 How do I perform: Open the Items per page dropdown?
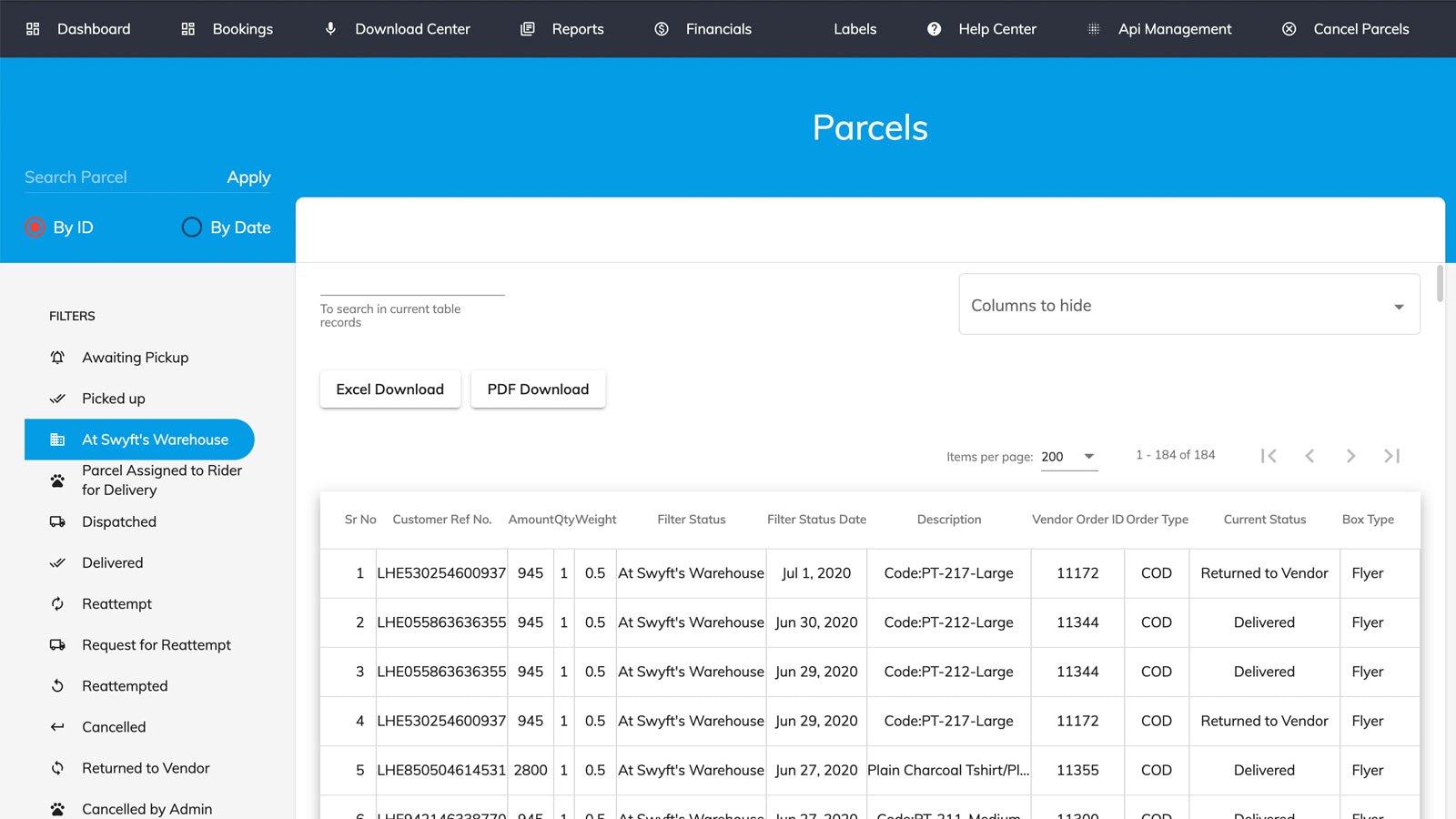coord(1068,457)
